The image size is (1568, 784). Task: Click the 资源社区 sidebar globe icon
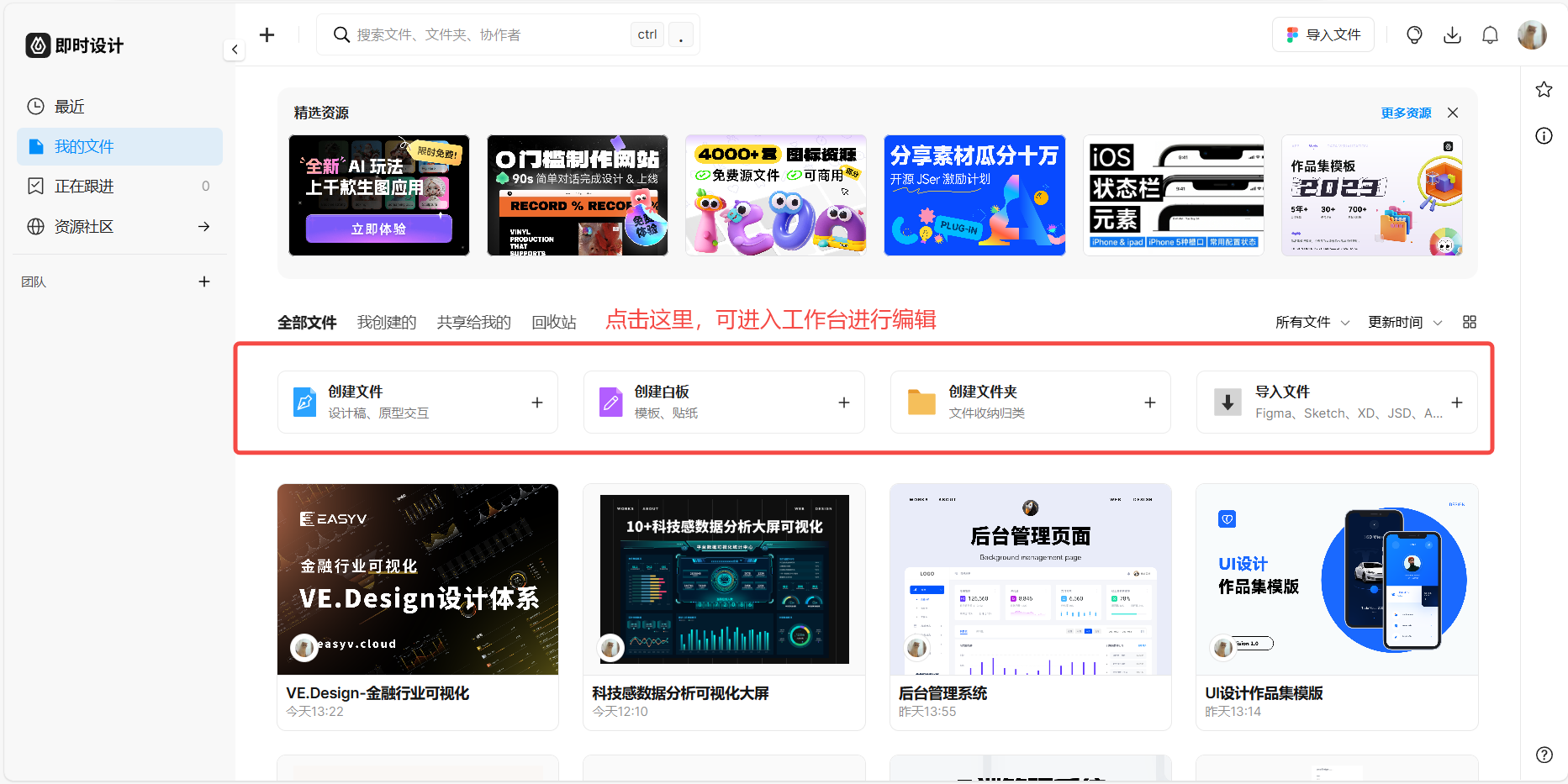(35, 226)
